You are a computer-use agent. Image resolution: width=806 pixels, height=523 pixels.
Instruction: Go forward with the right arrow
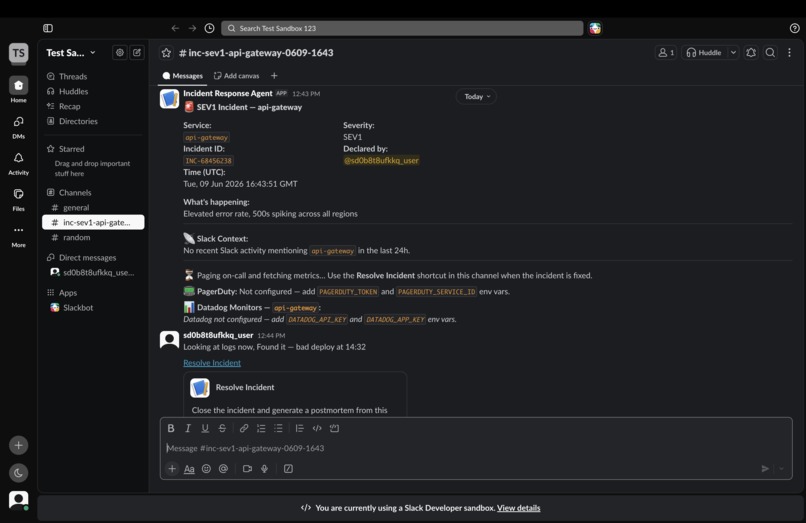tap(192, 28)
